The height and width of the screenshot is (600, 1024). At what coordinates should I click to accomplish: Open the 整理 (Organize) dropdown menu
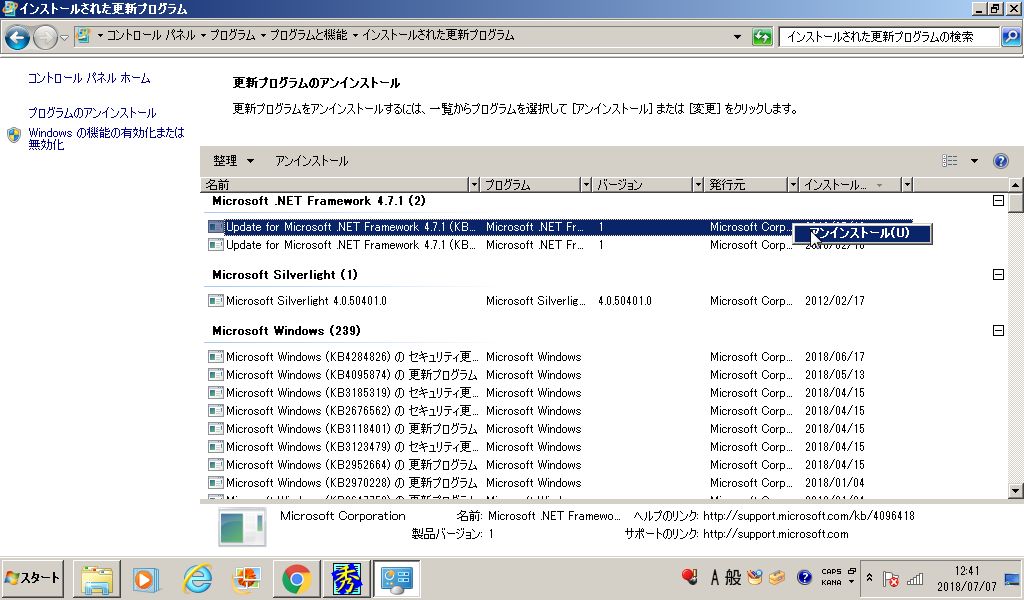tap(233, 161)
